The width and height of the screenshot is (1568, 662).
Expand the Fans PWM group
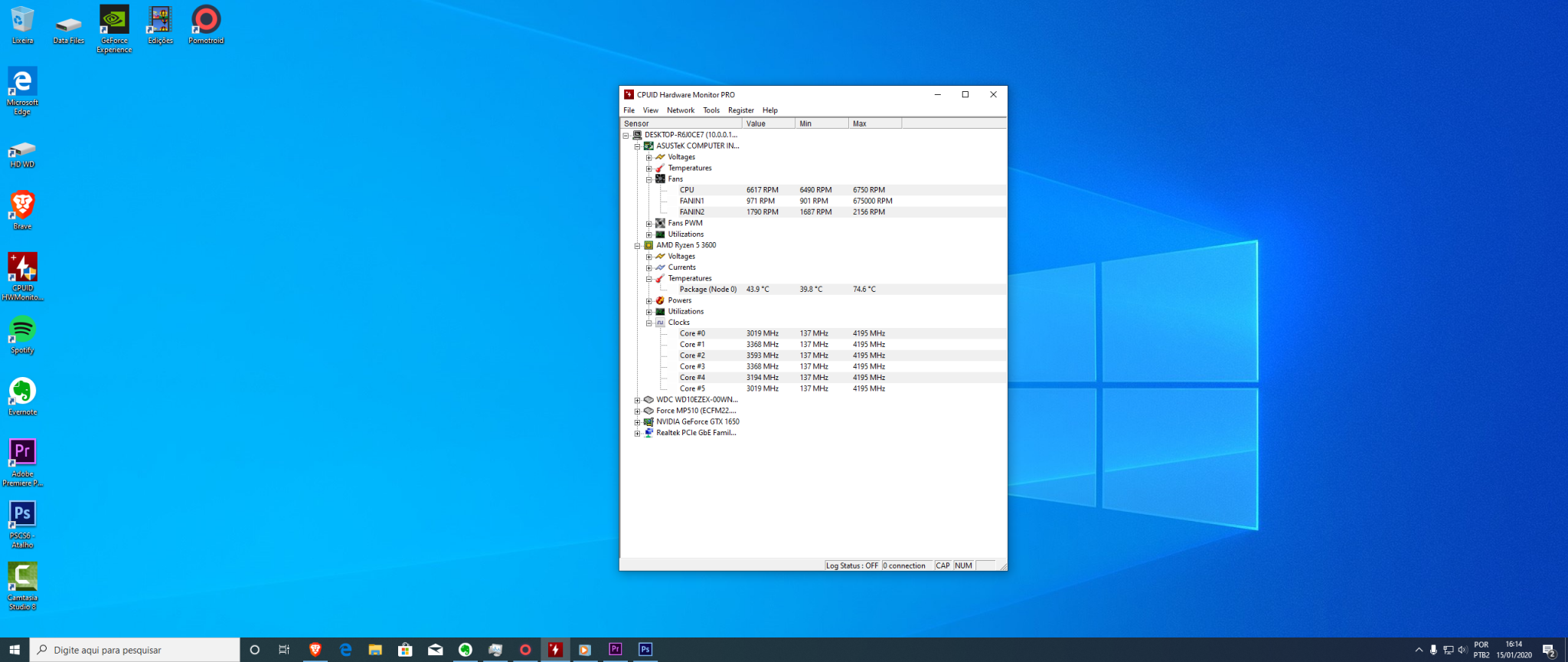point(648,224)
